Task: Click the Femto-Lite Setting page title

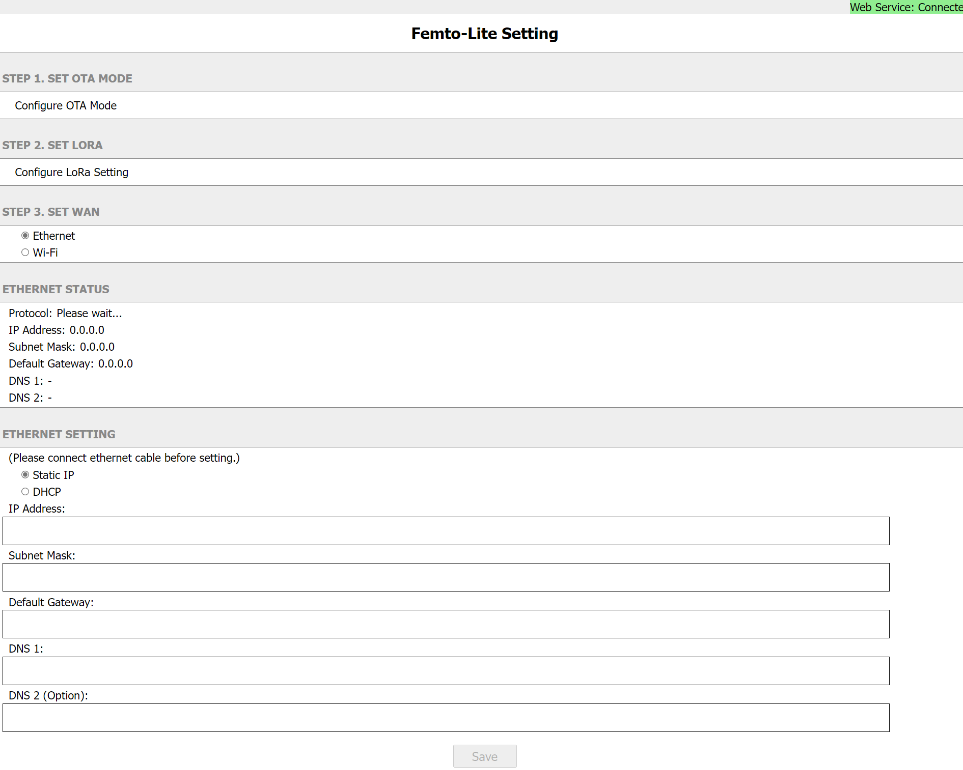Action: click(485, 34)
